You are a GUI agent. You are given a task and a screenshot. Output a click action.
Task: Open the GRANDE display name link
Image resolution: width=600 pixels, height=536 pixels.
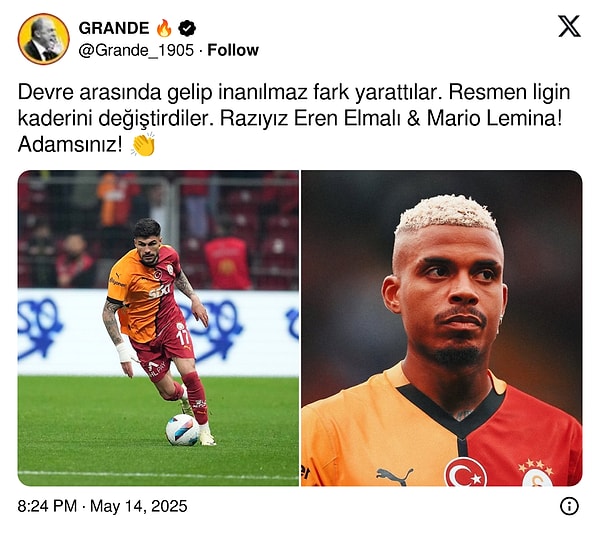[114, 28]
